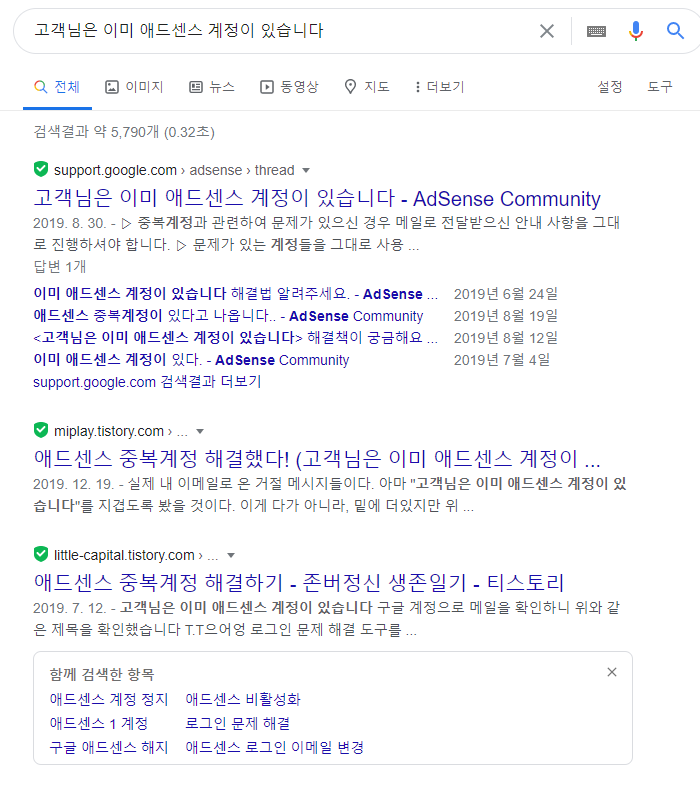Open dropdown arrow next to little-capital.tistory.com
This screenshot has height=785, width=700.
coord(231,556)
